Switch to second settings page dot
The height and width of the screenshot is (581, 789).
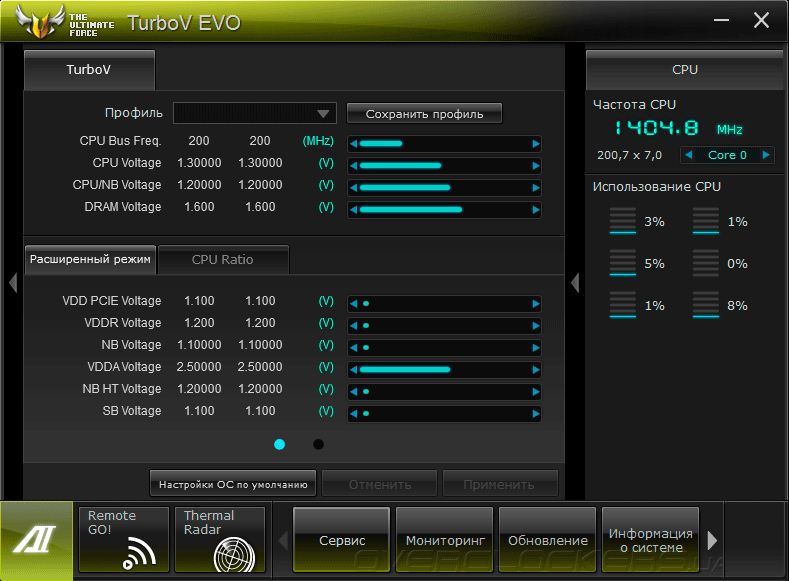click(x=318, y=444)
